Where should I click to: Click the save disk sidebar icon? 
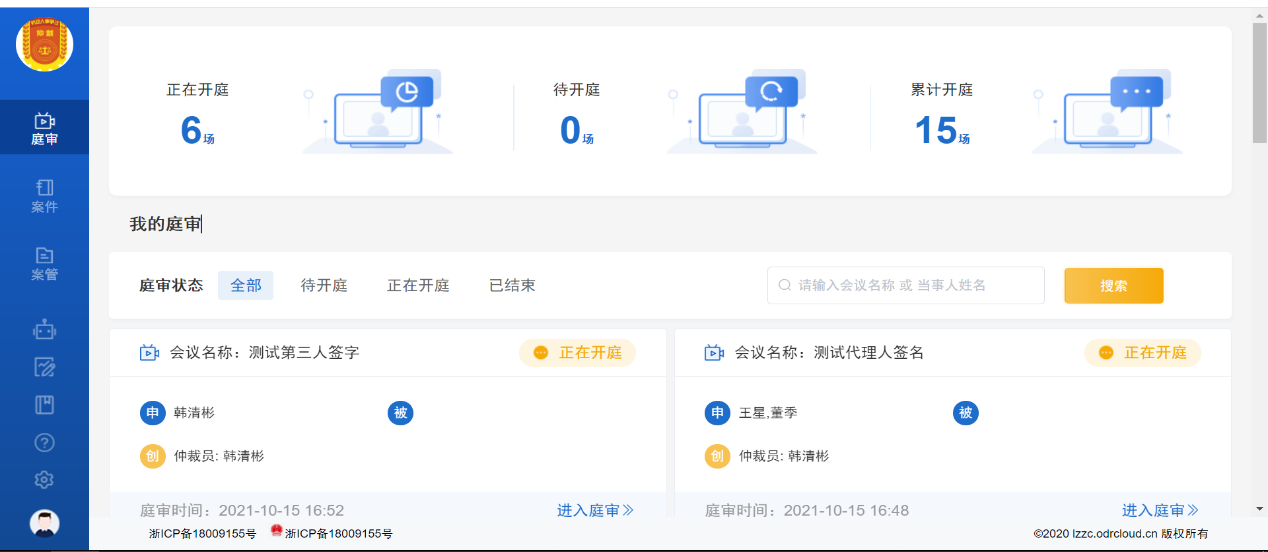44,405
